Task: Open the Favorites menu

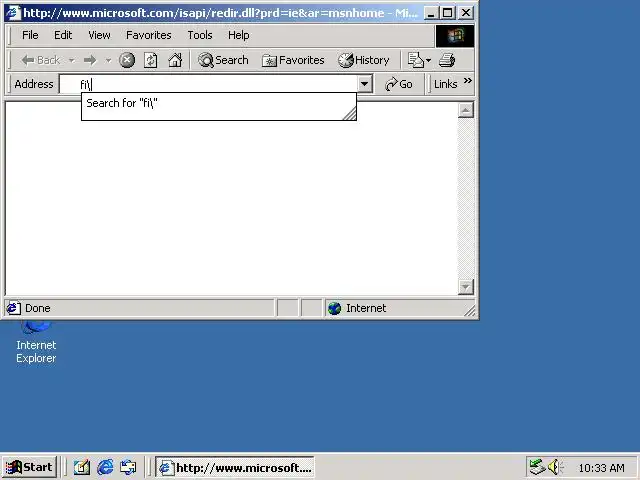Action: (149, 35)
